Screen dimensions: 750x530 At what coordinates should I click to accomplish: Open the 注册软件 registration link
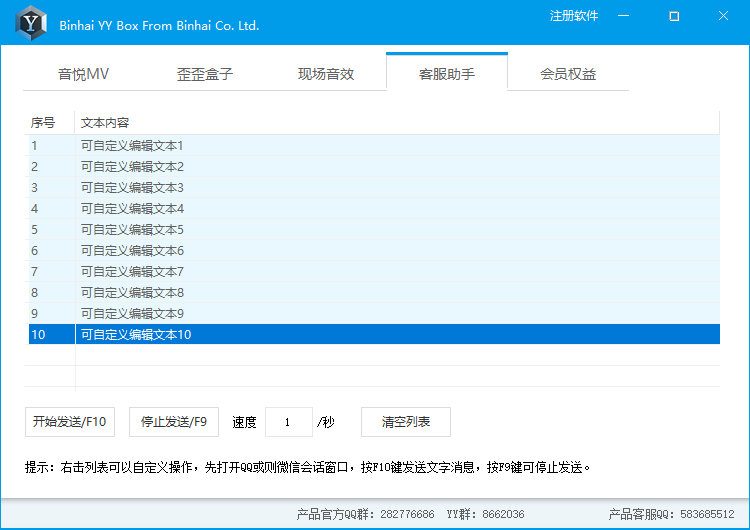coord(574,16)
